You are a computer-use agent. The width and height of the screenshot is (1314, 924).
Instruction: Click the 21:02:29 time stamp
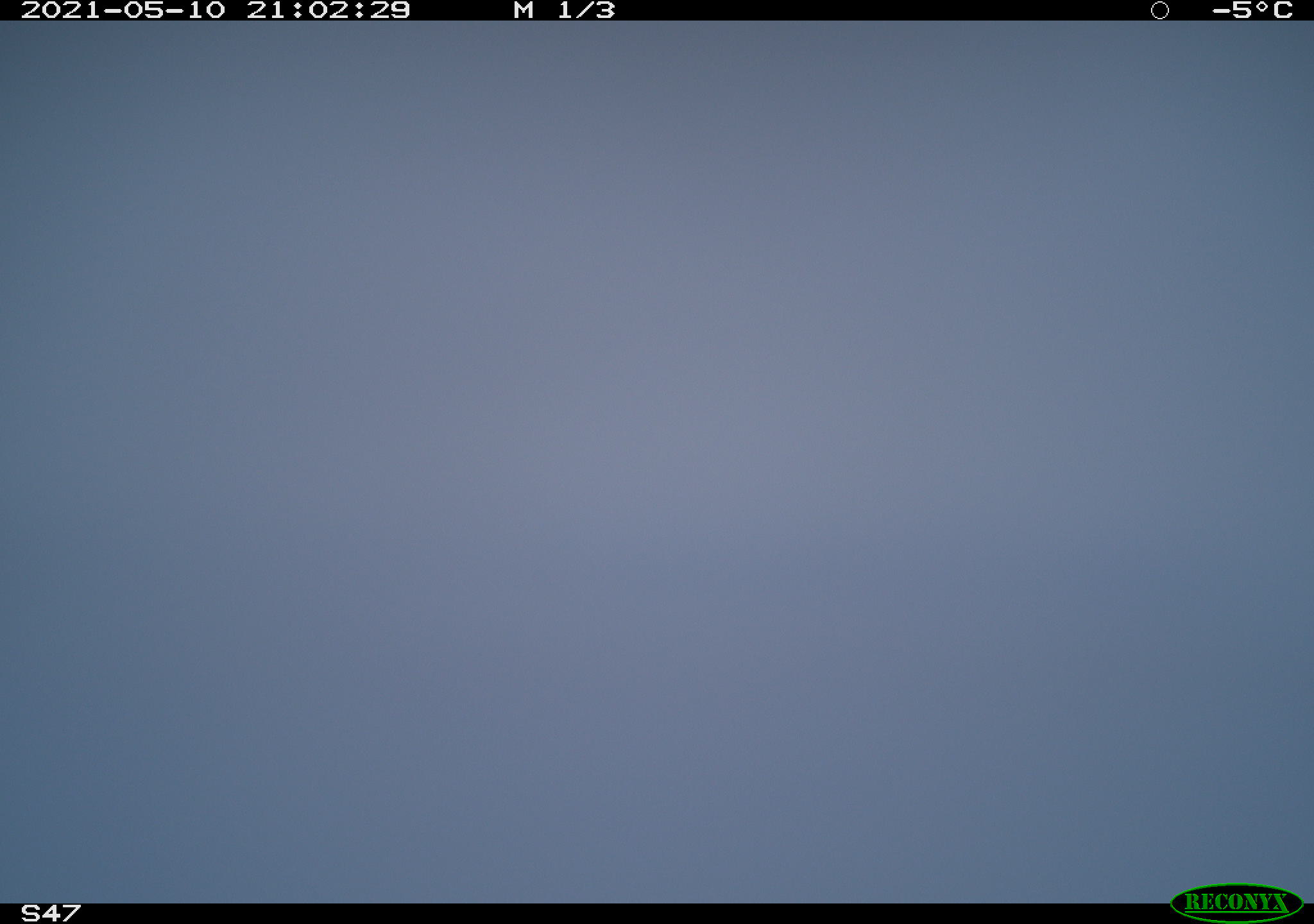[328, 10]
